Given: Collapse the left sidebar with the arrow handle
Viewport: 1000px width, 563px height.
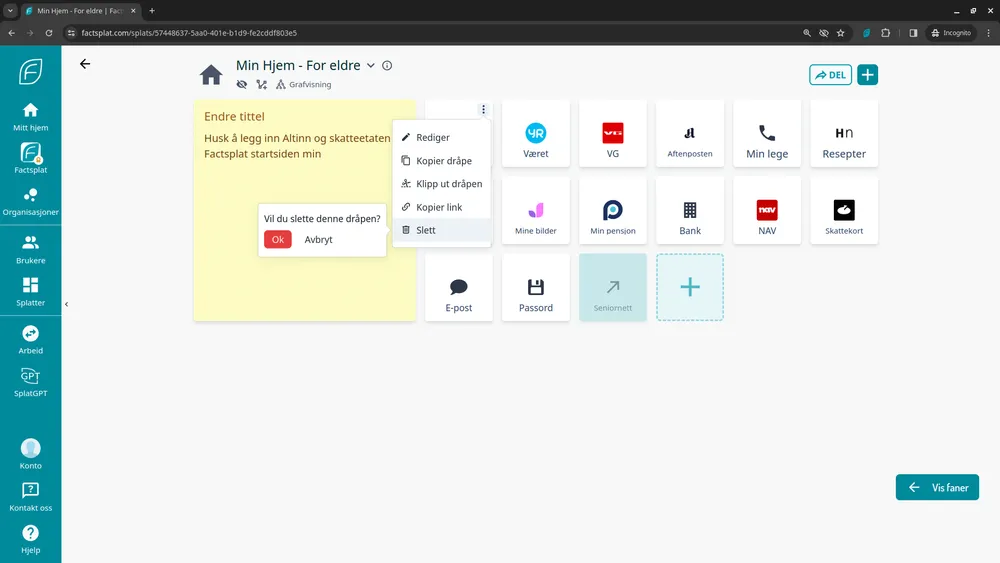Looking at the screenshot, I should point(66,304).
